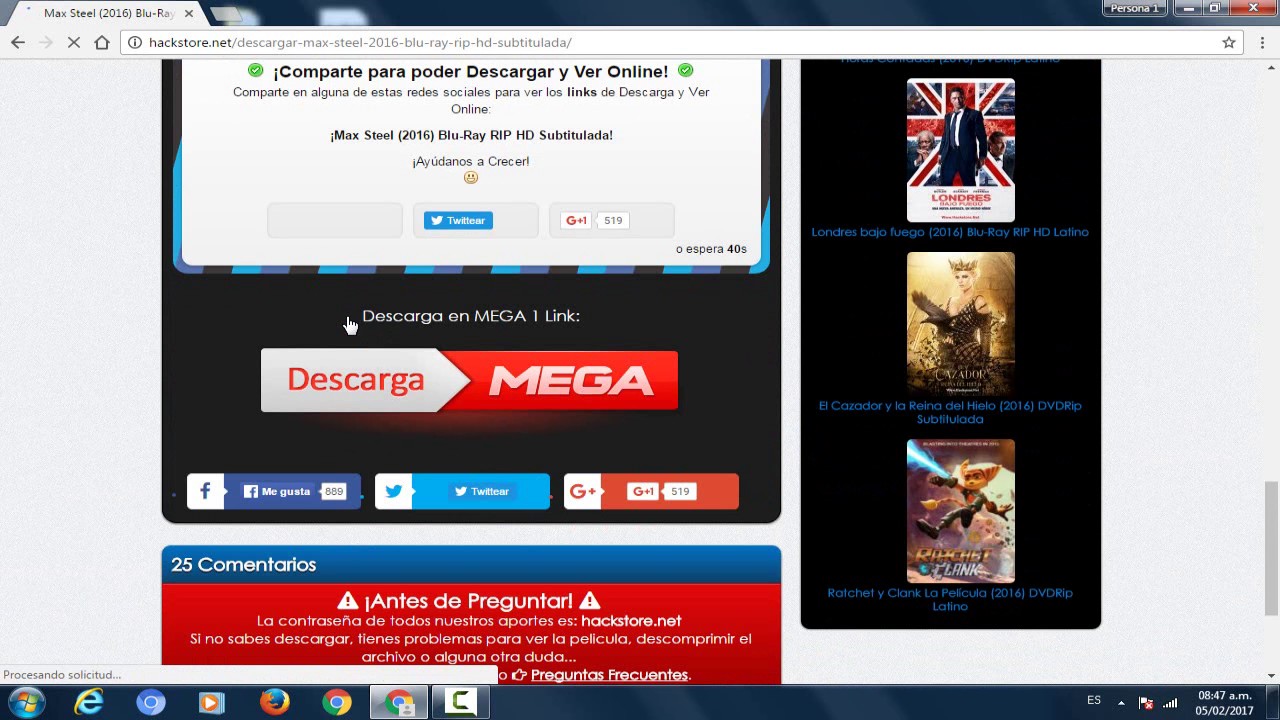Open pinned Google Chrome taskbar icon

pyautogui.click(x=337, y=703)
